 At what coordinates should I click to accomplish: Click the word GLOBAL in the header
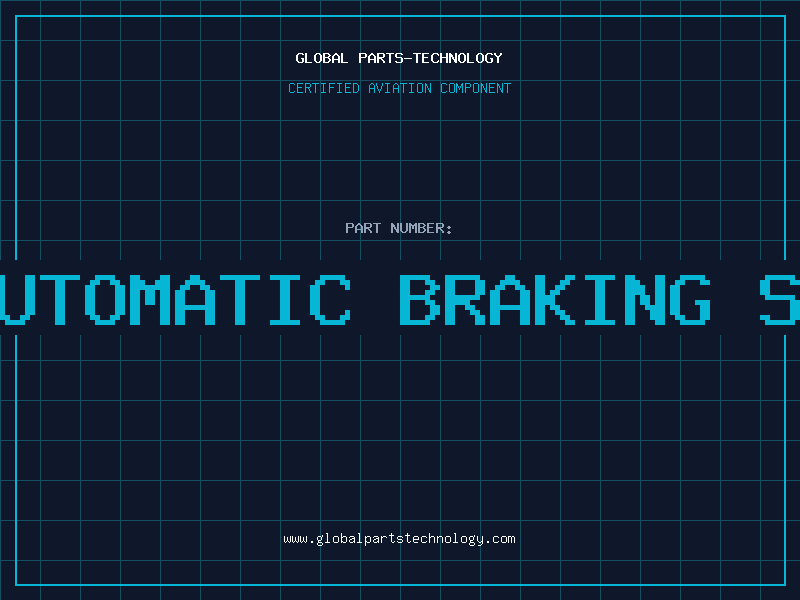(x=322, y=58)
